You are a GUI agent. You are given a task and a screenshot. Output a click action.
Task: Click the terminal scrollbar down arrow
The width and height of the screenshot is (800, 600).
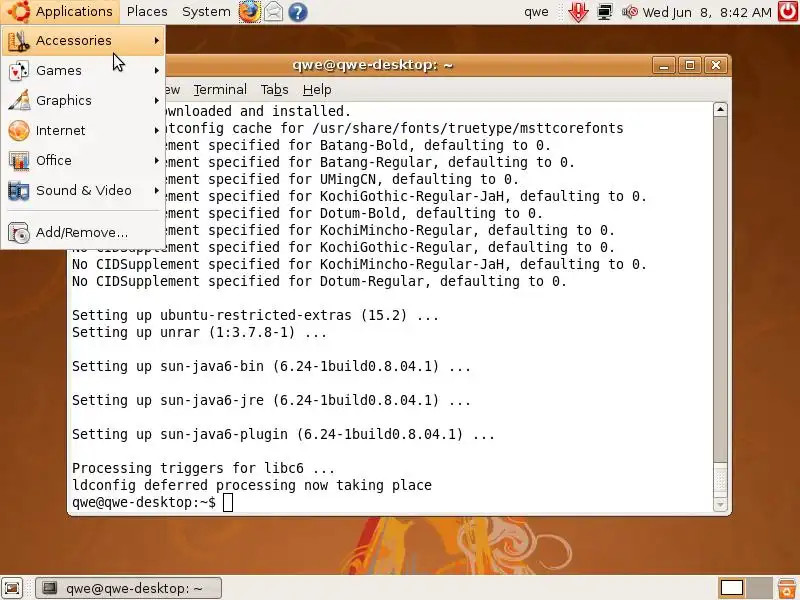tap(720, 504)
